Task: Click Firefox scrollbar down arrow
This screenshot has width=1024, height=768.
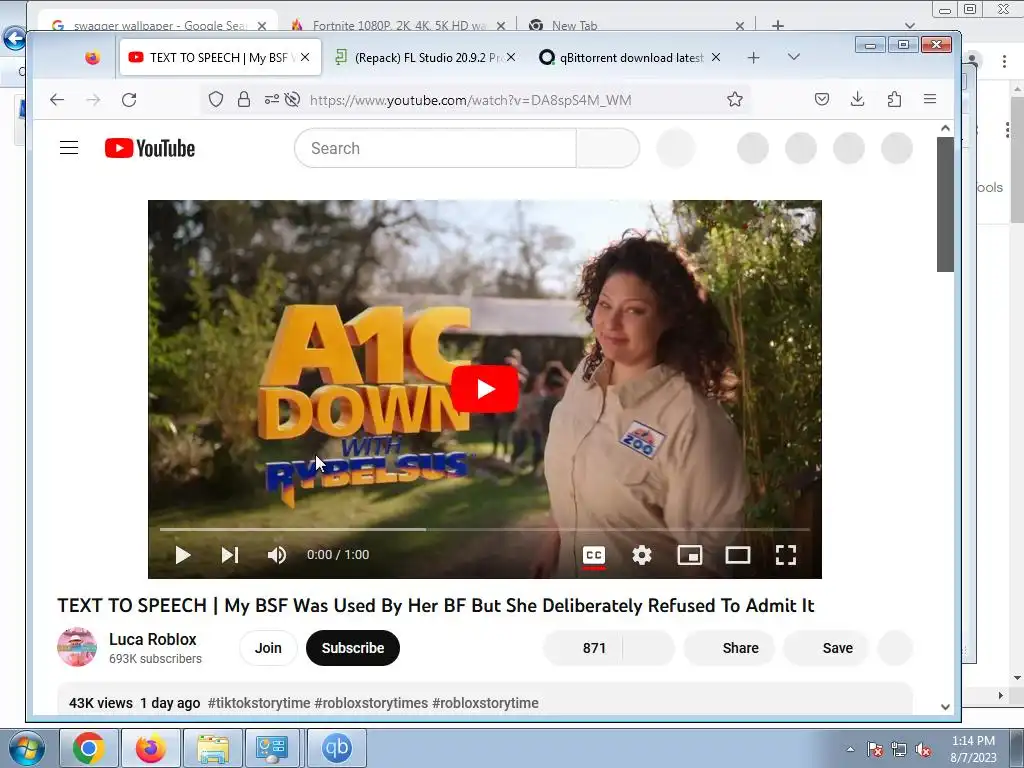Action: click(945, 707)
